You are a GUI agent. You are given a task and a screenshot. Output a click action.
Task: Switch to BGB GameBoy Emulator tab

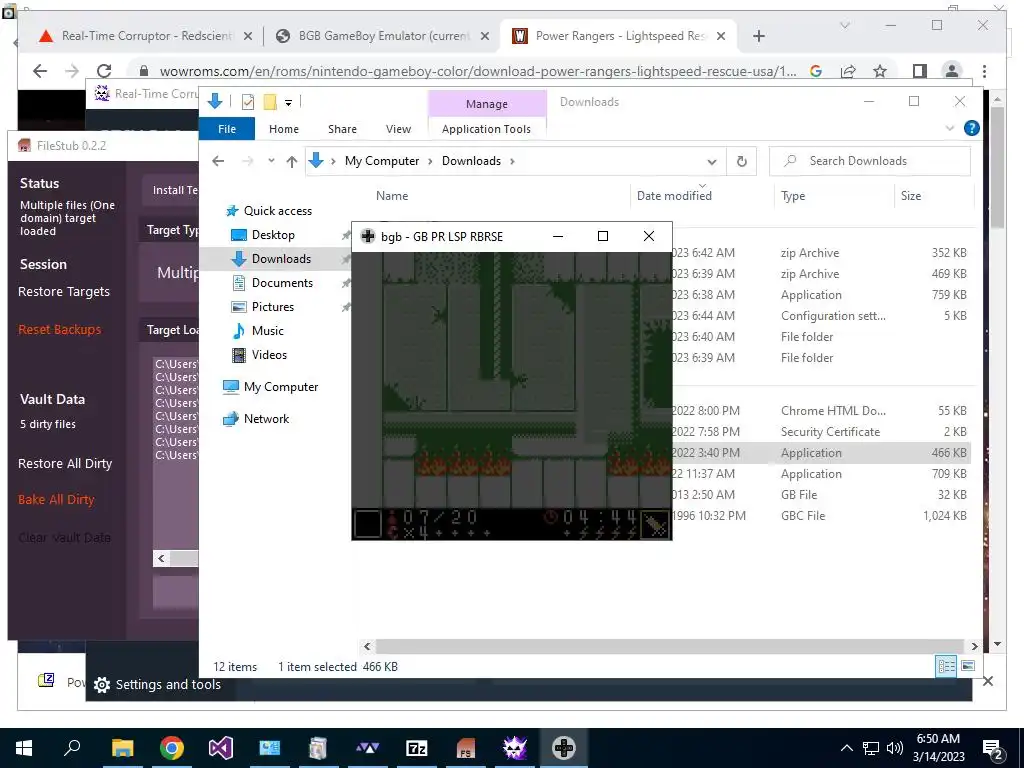(381, 36)
